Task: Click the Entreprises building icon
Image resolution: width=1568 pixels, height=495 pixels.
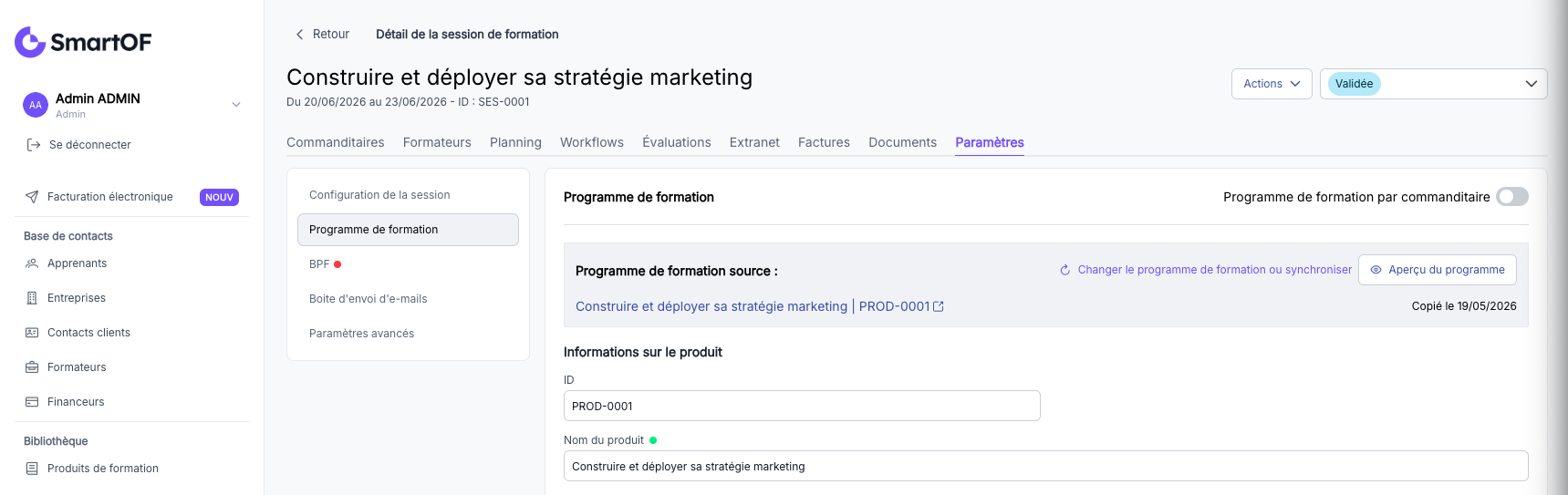Action: tap(32, 298)
